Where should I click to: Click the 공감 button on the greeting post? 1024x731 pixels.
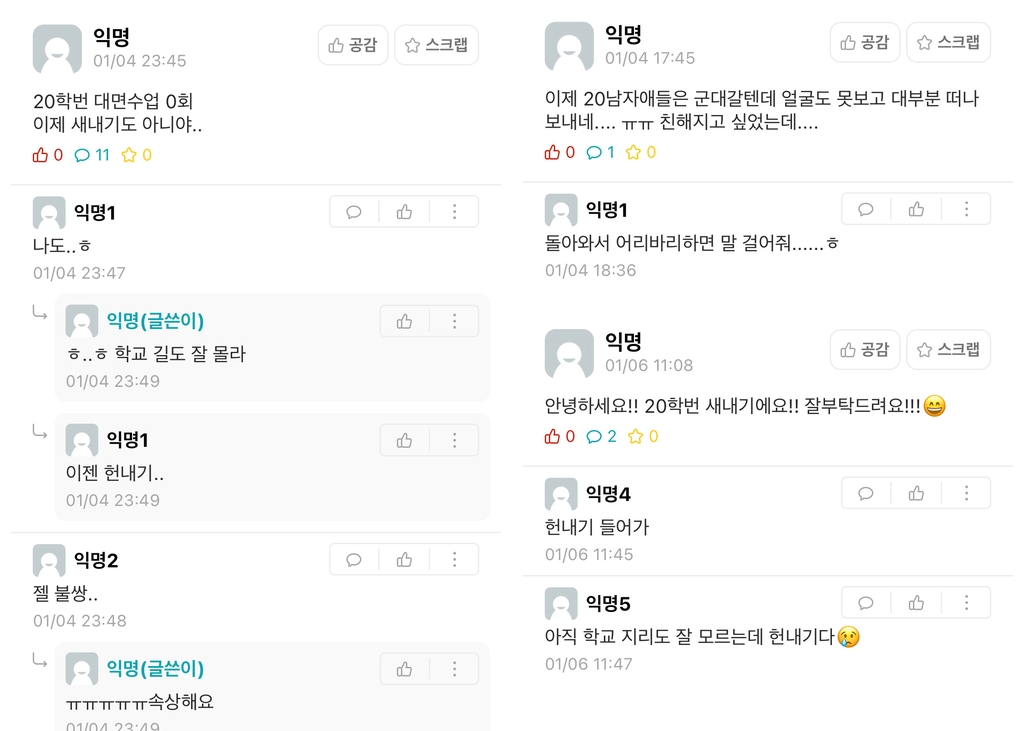coord(865,349)
